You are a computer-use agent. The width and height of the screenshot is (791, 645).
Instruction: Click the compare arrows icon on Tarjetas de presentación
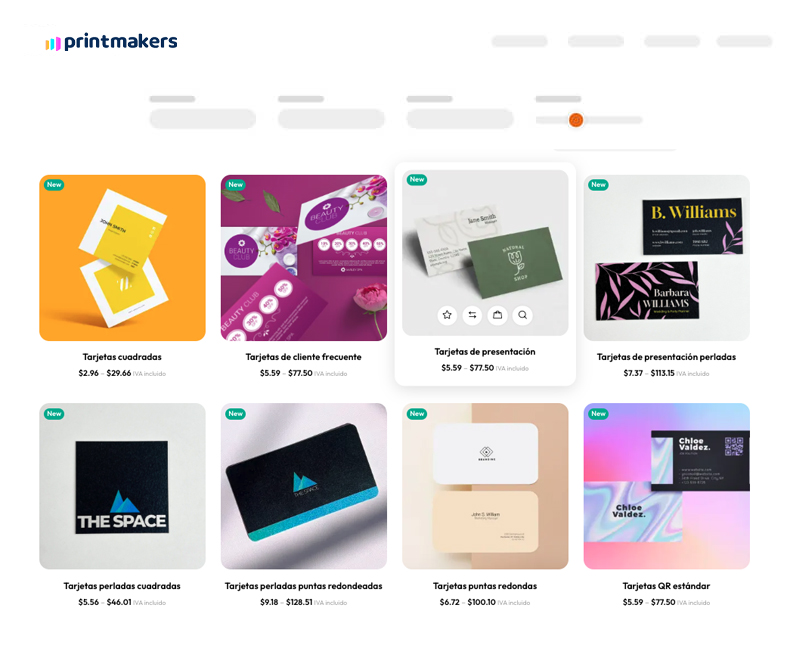472,315
